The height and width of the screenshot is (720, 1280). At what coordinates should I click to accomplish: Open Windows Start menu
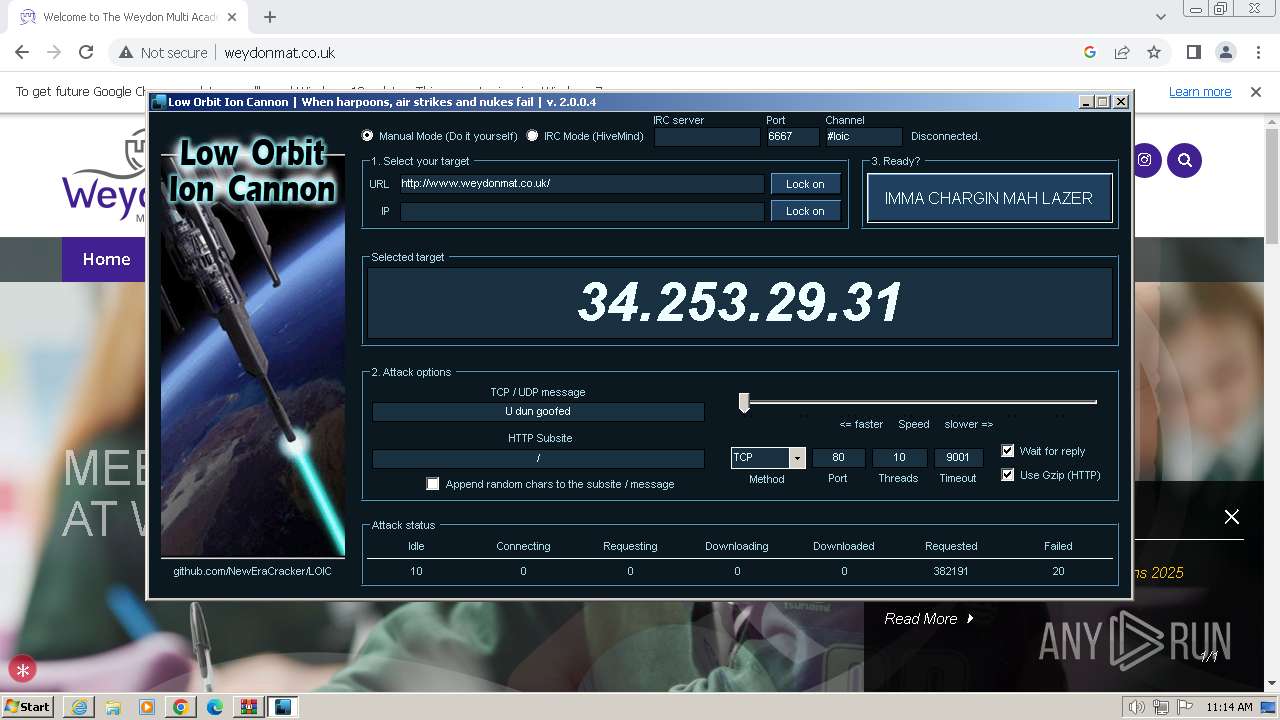coord(27,707)
